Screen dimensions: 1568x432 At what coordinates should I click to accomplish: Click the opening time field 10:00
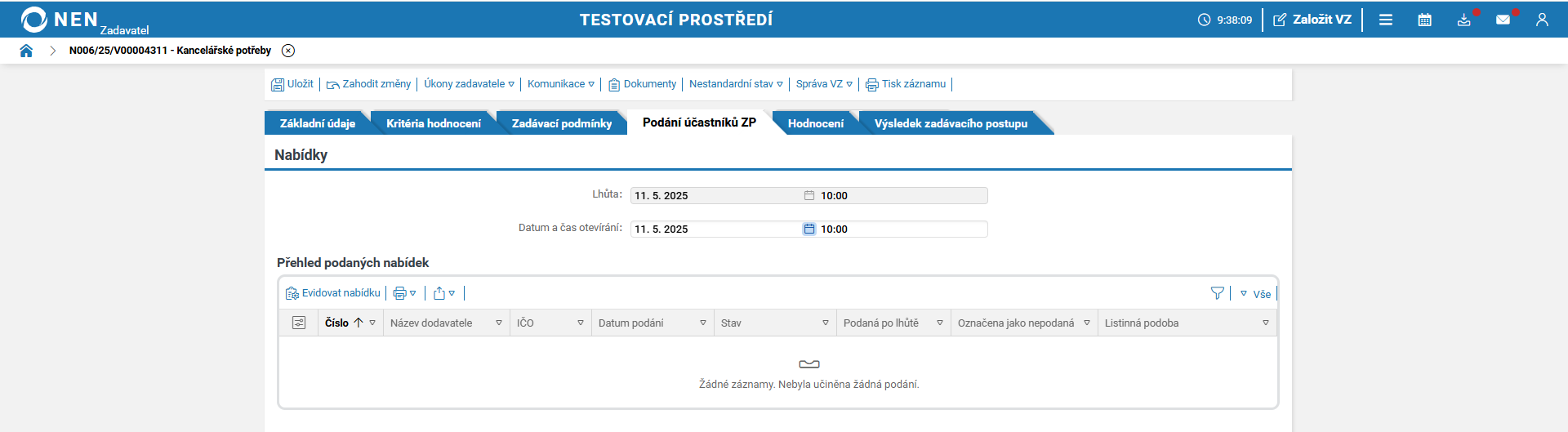(902, 229)
